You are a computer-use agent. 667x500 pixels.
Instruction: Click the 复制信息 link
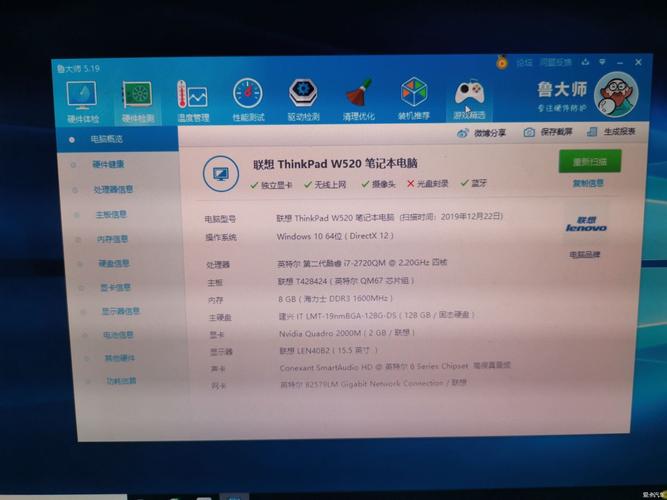click(588, 183)
